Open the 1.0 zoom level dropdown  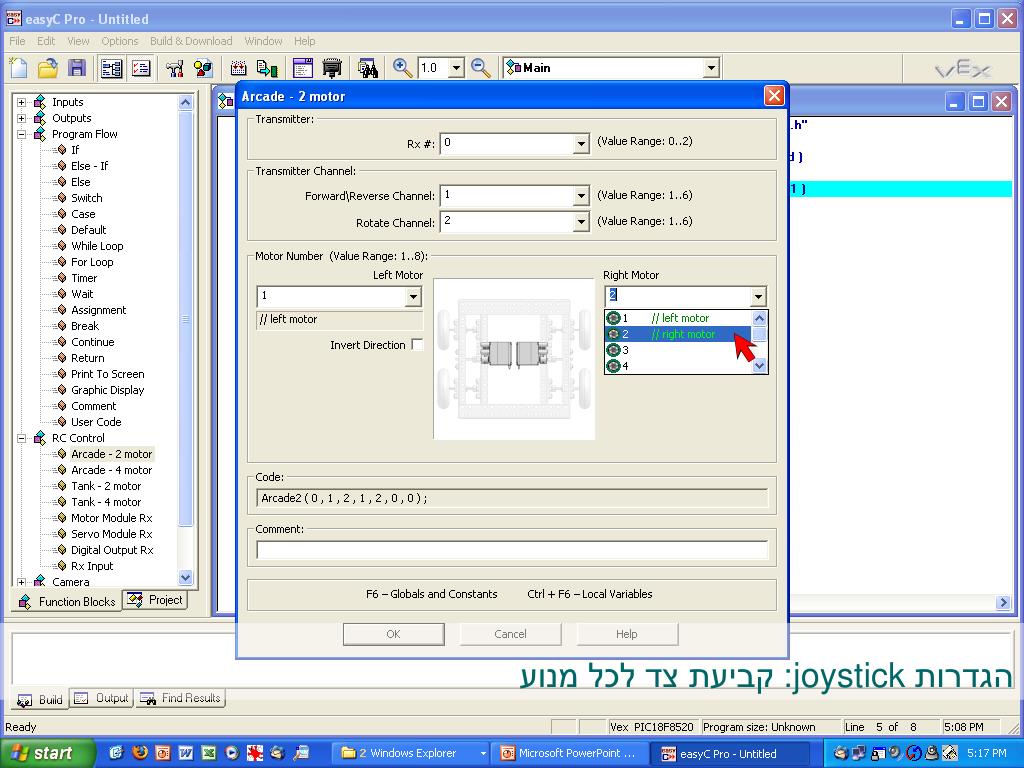456,68
